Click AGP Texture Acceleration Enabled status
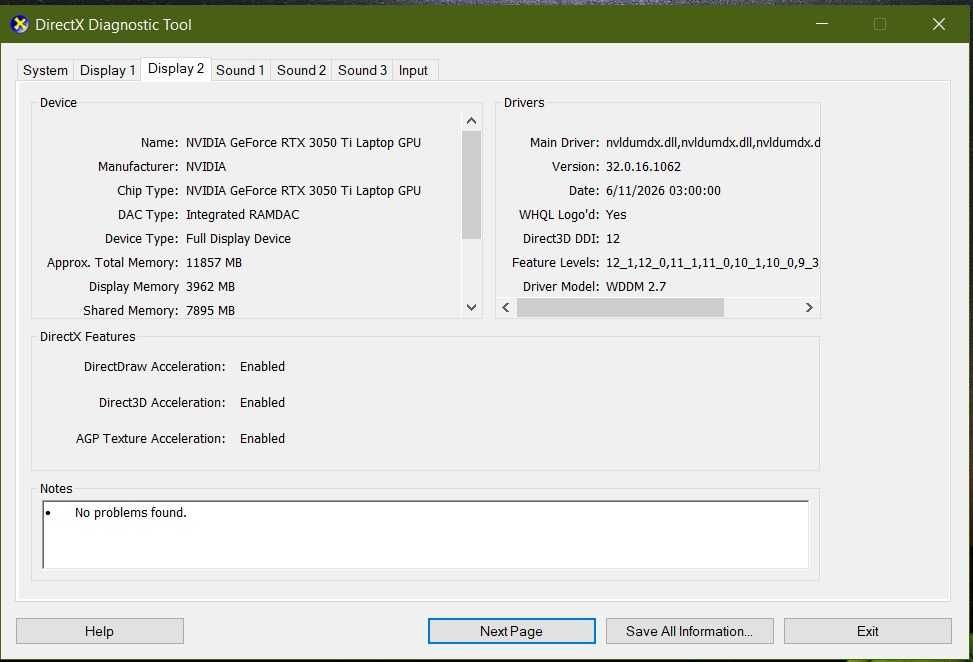Viewport: 973px width, 662px height. (x=262, y=439)
